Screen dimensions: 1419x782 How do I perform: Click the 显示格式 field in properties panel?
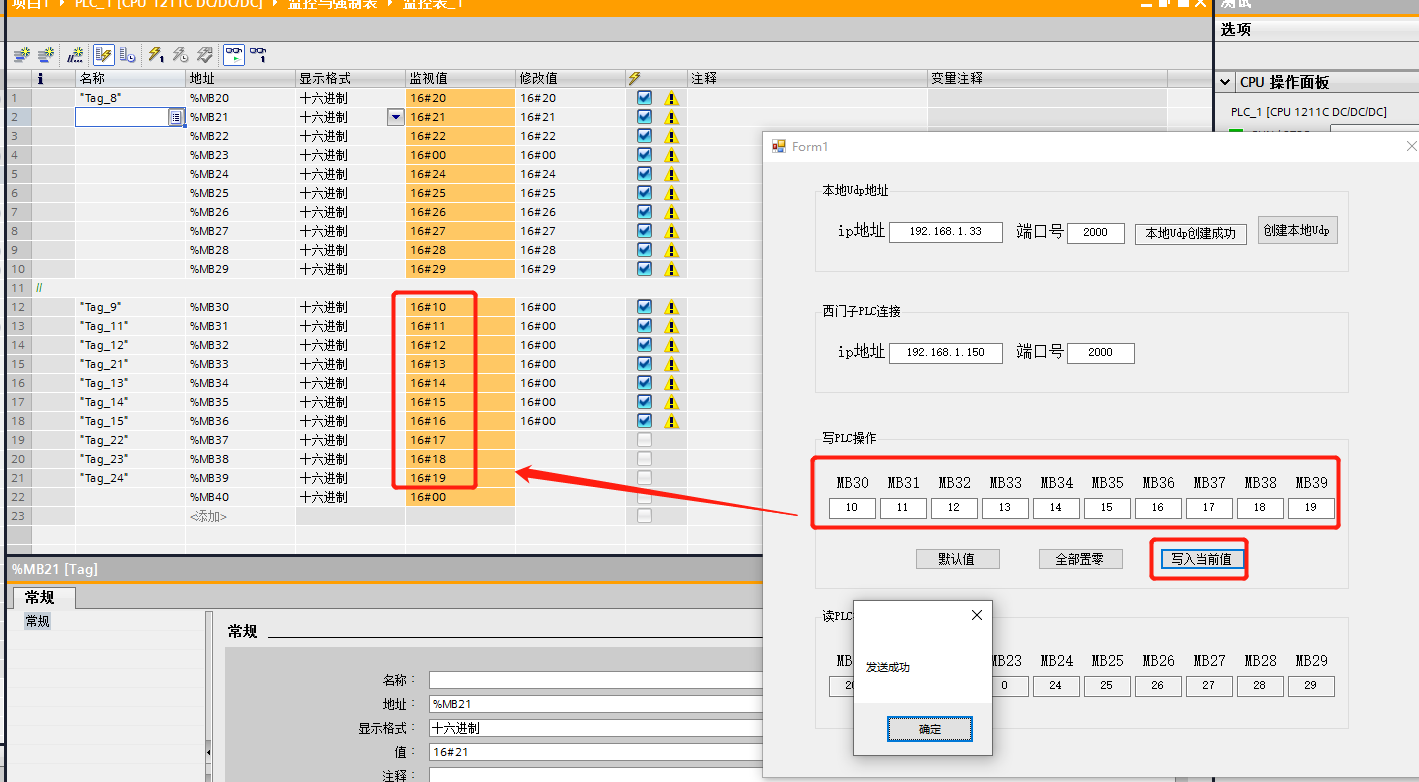(x=596, y=728)
